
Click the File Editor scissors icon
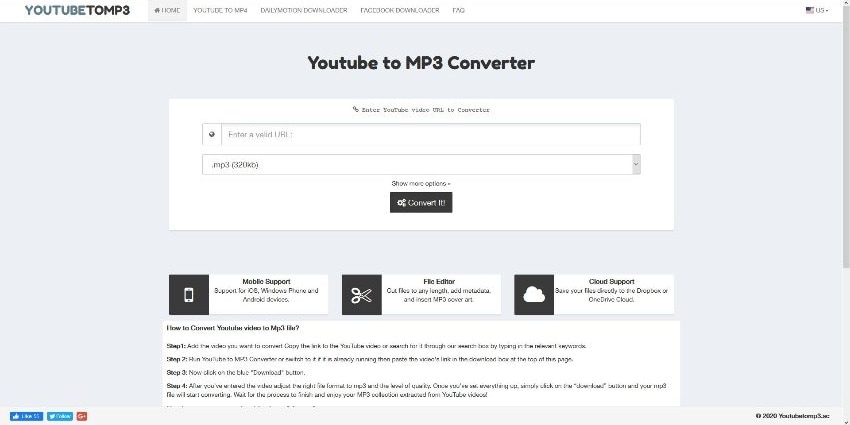tap(362, 295)
